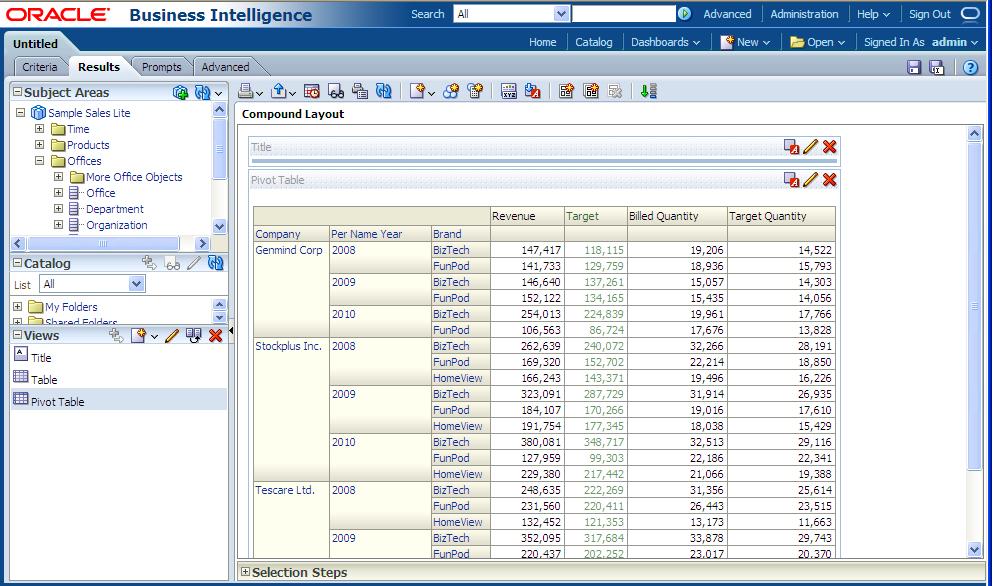Click the compound layout vertical scrollbar down arrow

(x=975, y=550)
